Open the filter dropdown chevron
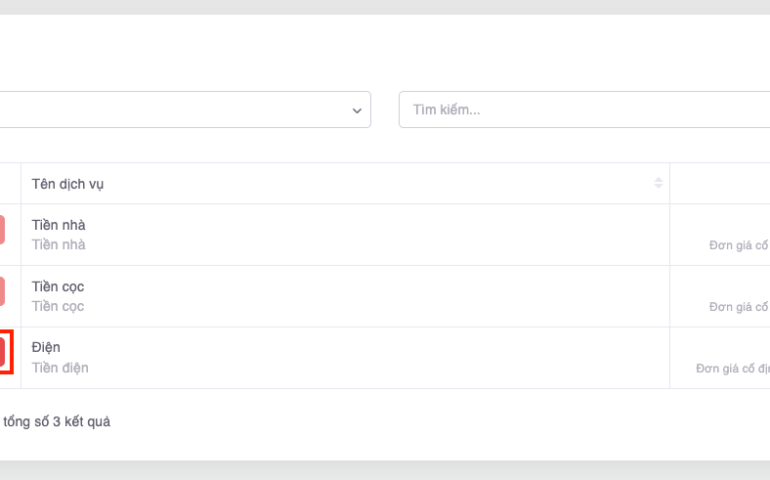Viewport: 770px width, 480px height. [357, 110]
